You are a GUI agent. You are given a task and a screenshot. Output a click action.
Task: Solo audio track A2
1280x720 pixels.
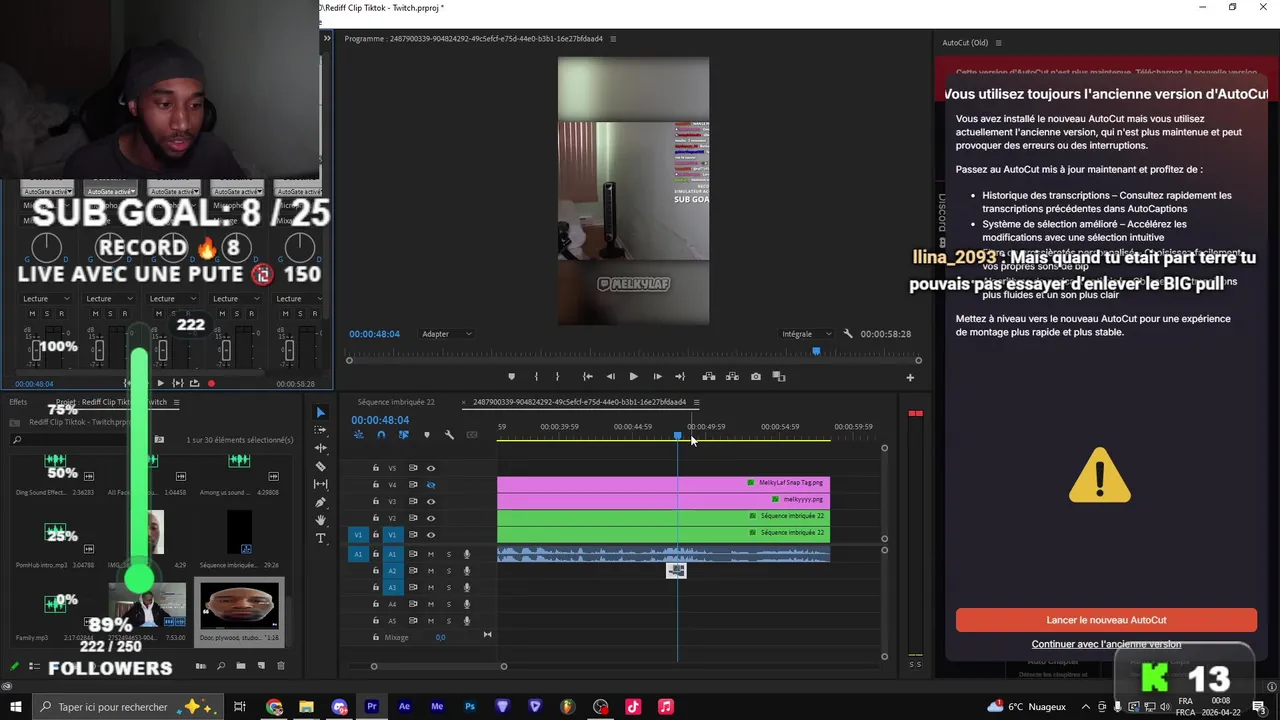pyautogui.click(x=449, y=571)
